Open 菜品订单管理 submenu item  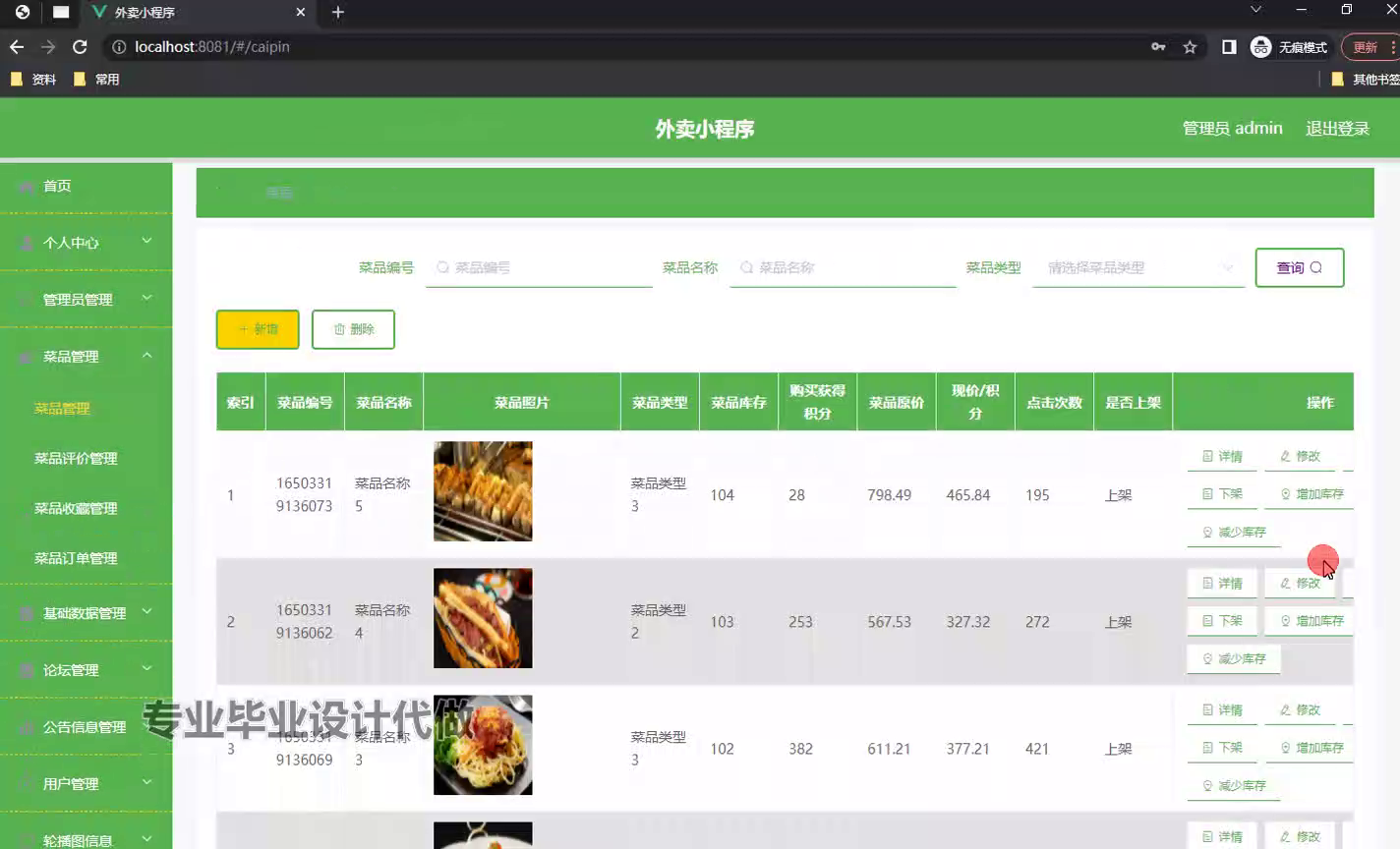pyautogui.click(x=76, y=558)
